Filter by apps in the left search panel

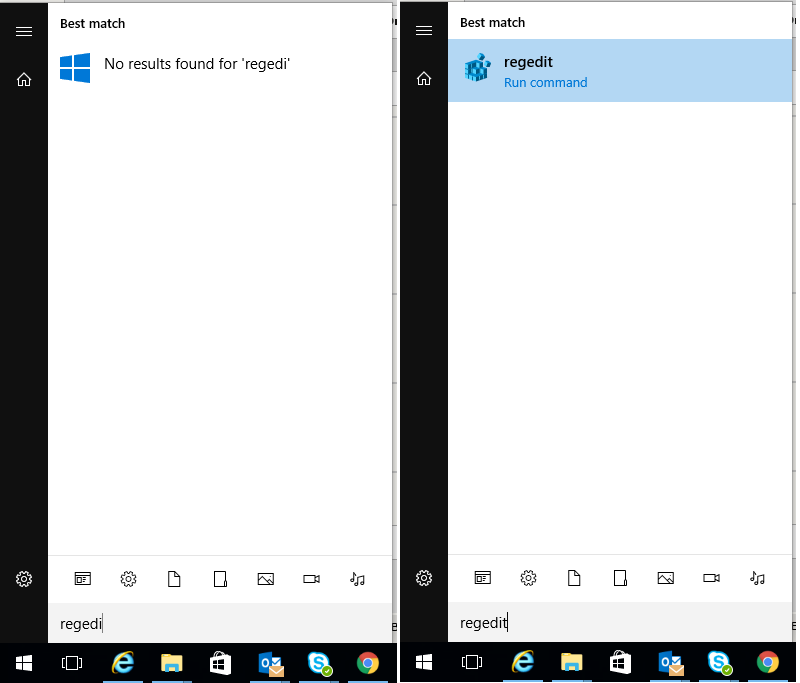coord(83,578)
